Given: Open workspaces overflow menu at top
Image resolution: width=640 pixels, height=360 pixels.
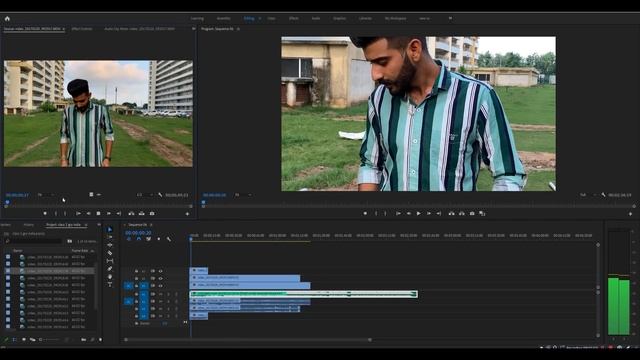Looking at the screenshot, I should (x=450, y=18).
